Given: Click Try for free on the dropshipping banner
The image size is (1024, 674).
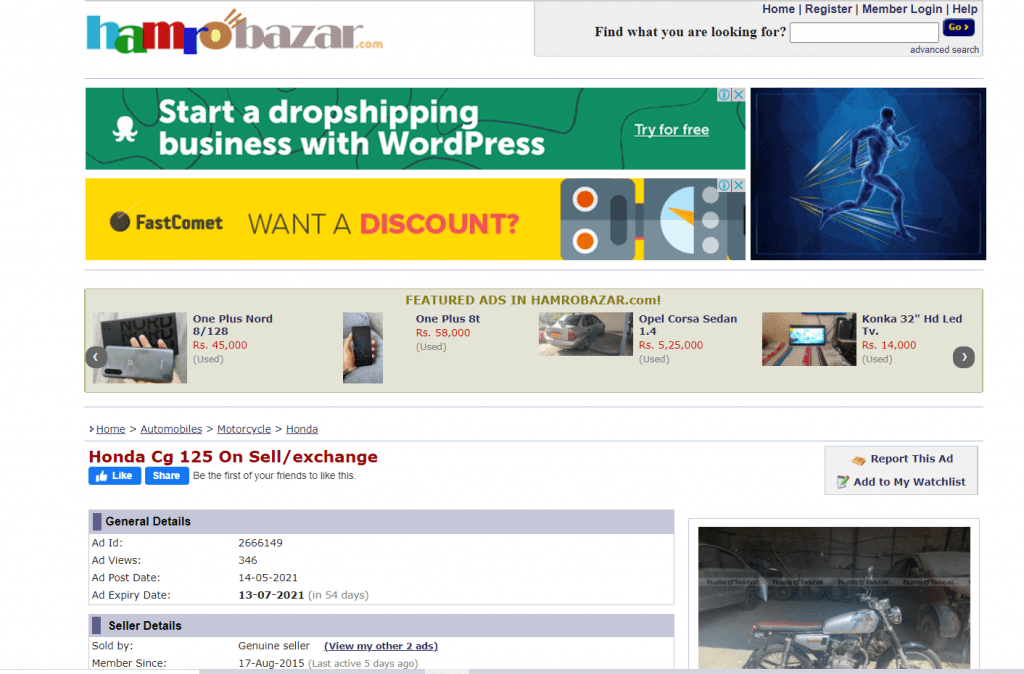Looking at the screenshot, I should [x=674, y=130].
